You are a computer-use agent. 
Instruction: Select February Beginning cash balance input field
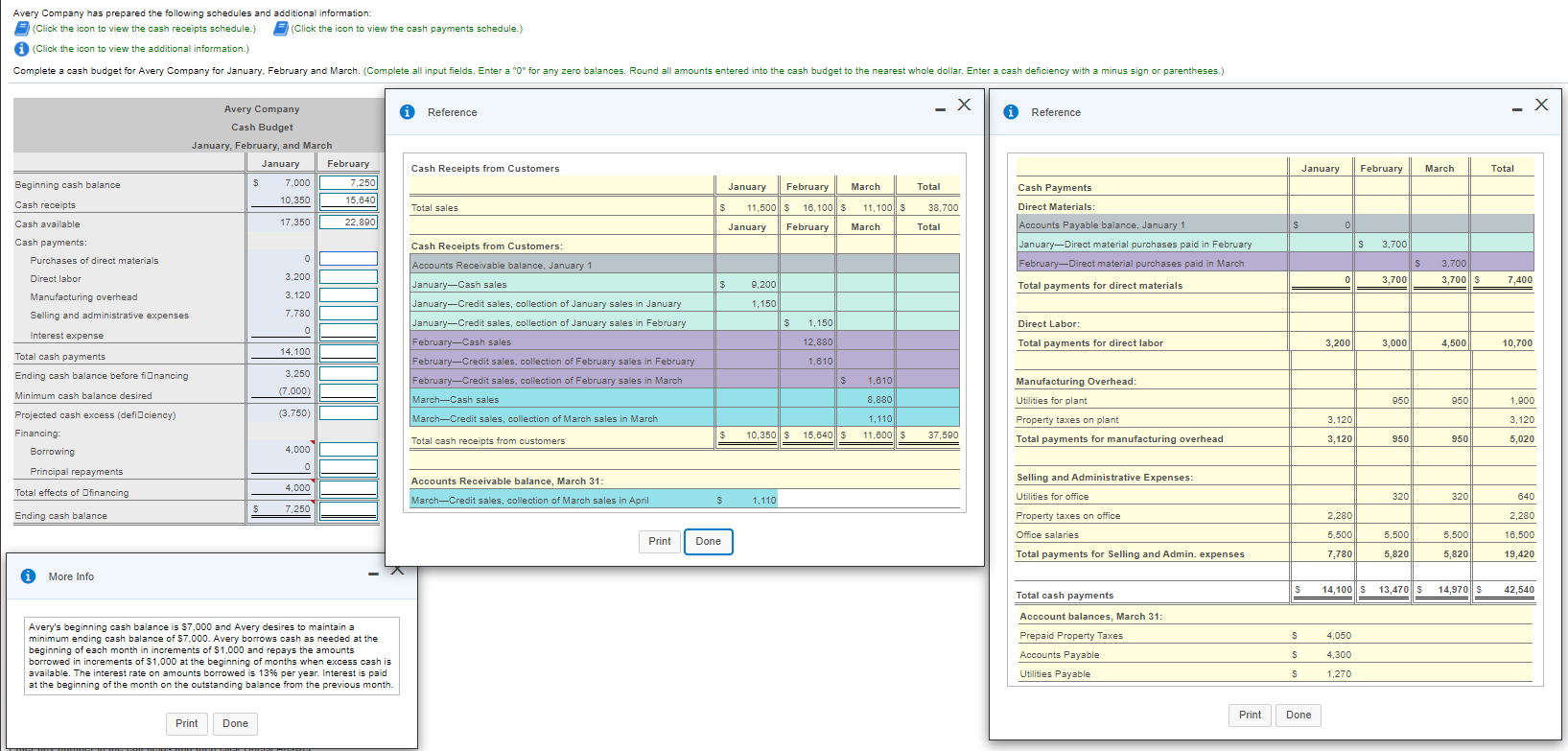click(x=348, y=182)
